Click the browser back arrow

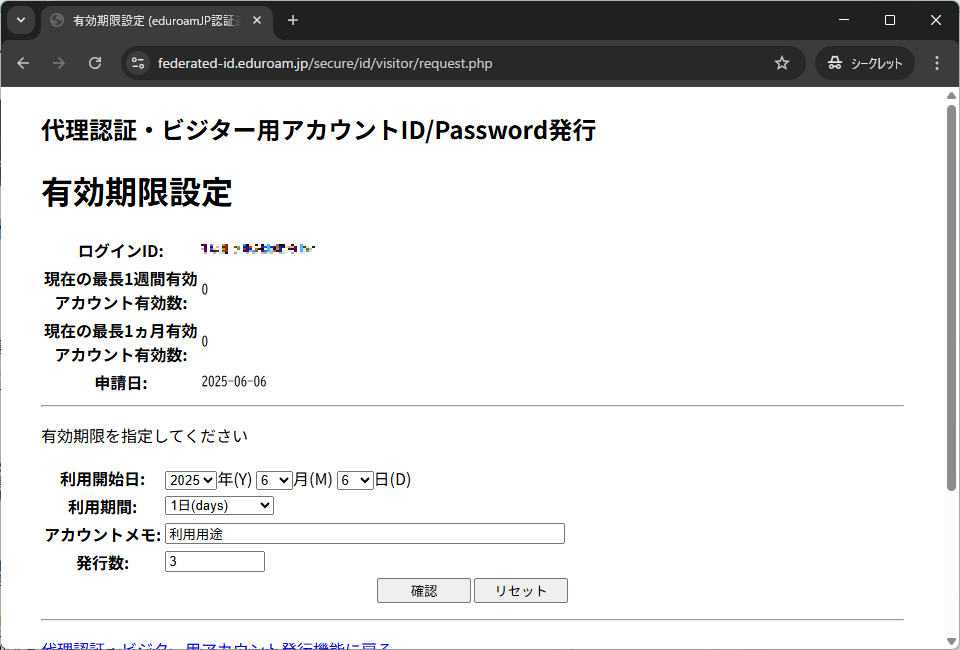coord(24,63)
